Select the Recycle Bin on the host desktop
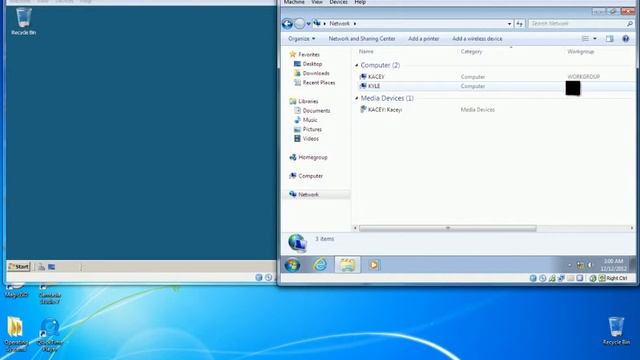The width and height of the screenshot is (640, 360). point(616,331)
